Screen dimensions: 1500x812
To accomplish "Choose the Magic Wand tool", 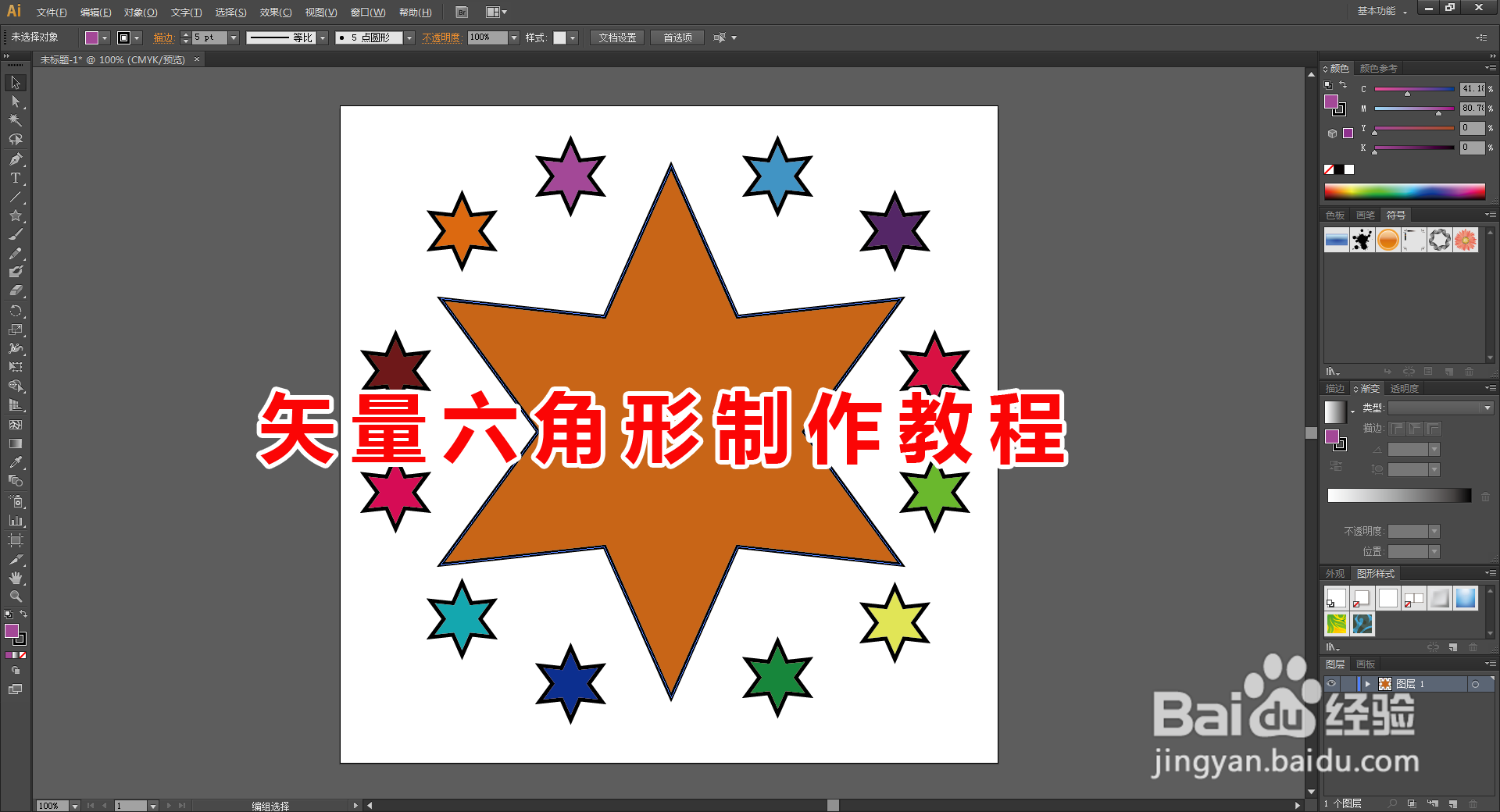I will point(16,121).
